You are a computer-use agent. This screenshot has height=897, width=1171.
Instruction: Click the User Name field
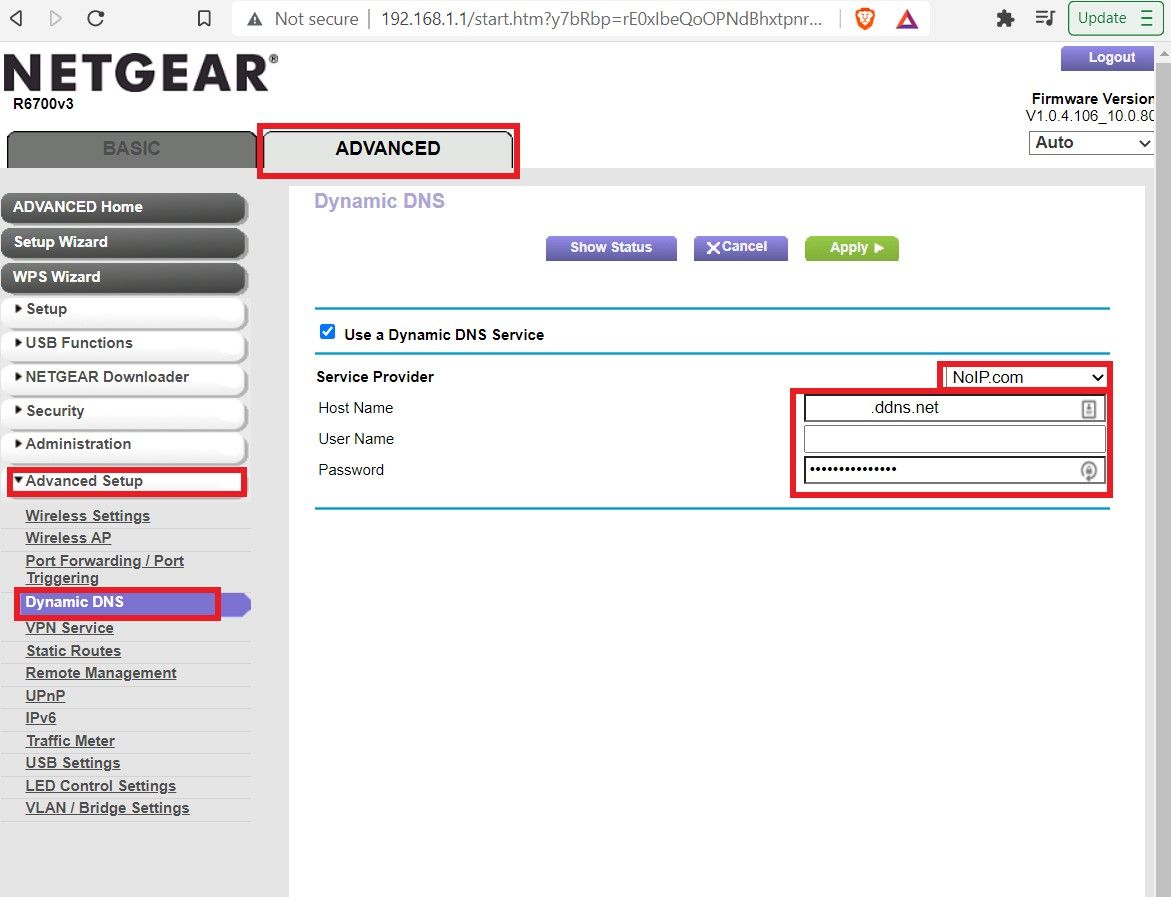[954, 439]
